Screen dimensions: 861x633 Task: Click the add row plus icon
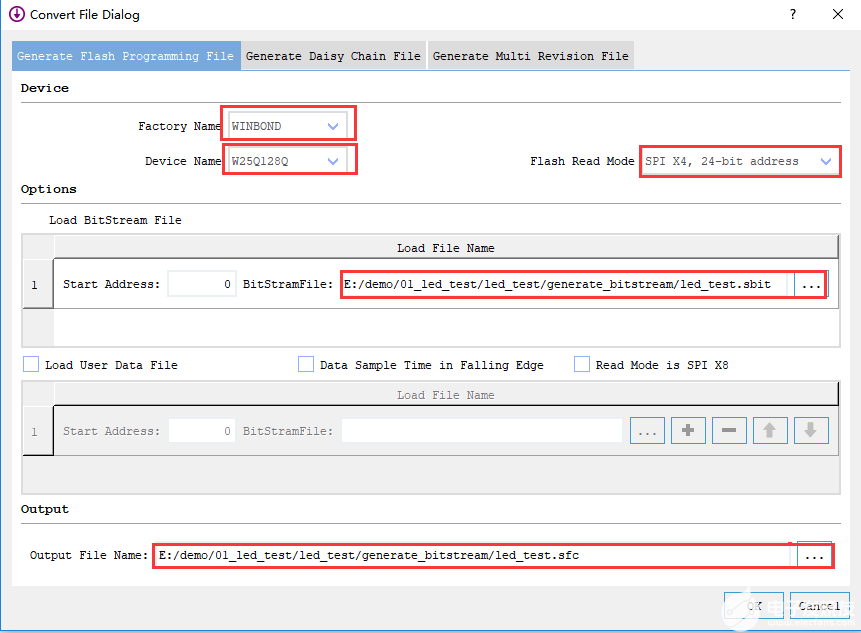(x=688, y=430)
